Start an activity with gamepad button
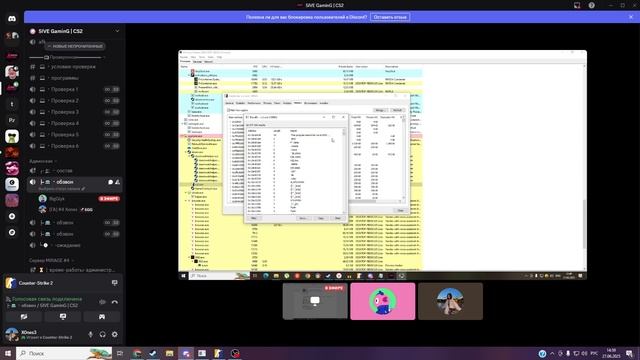The width and height of the screenshot is (640, 360). pyautogui.click(x=102, y=317)
